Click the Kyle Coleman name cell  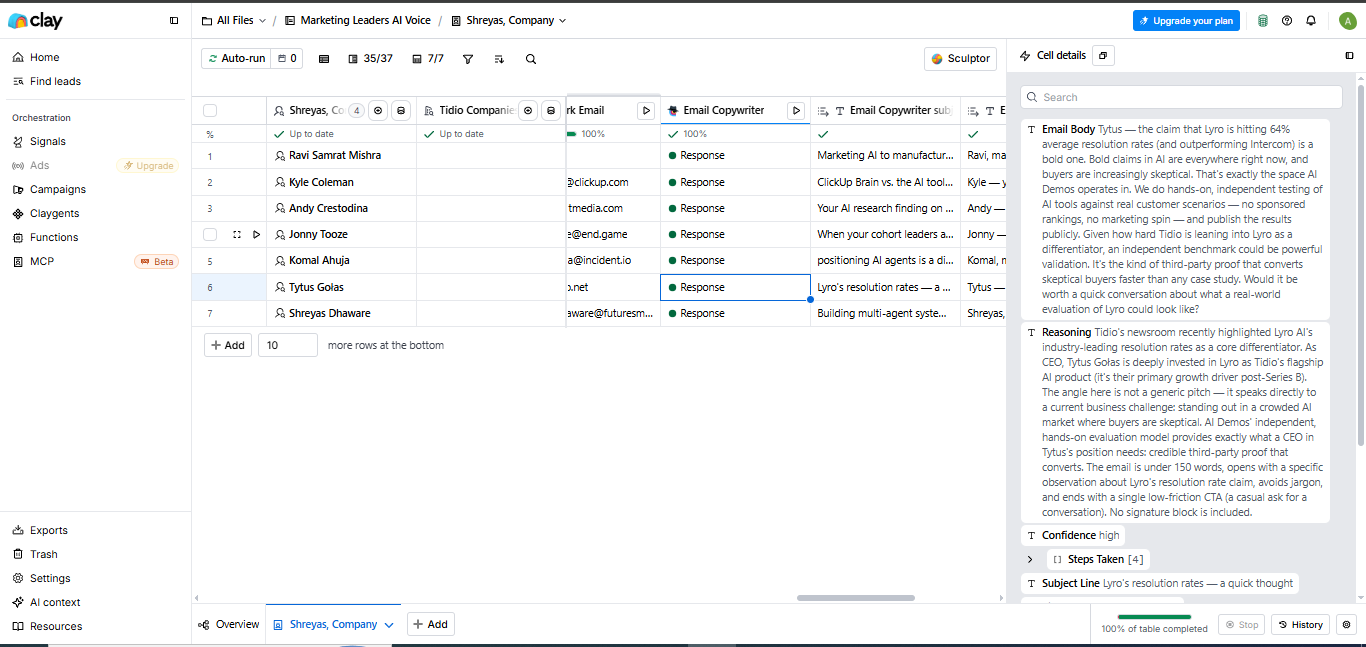tap(341, 182)
